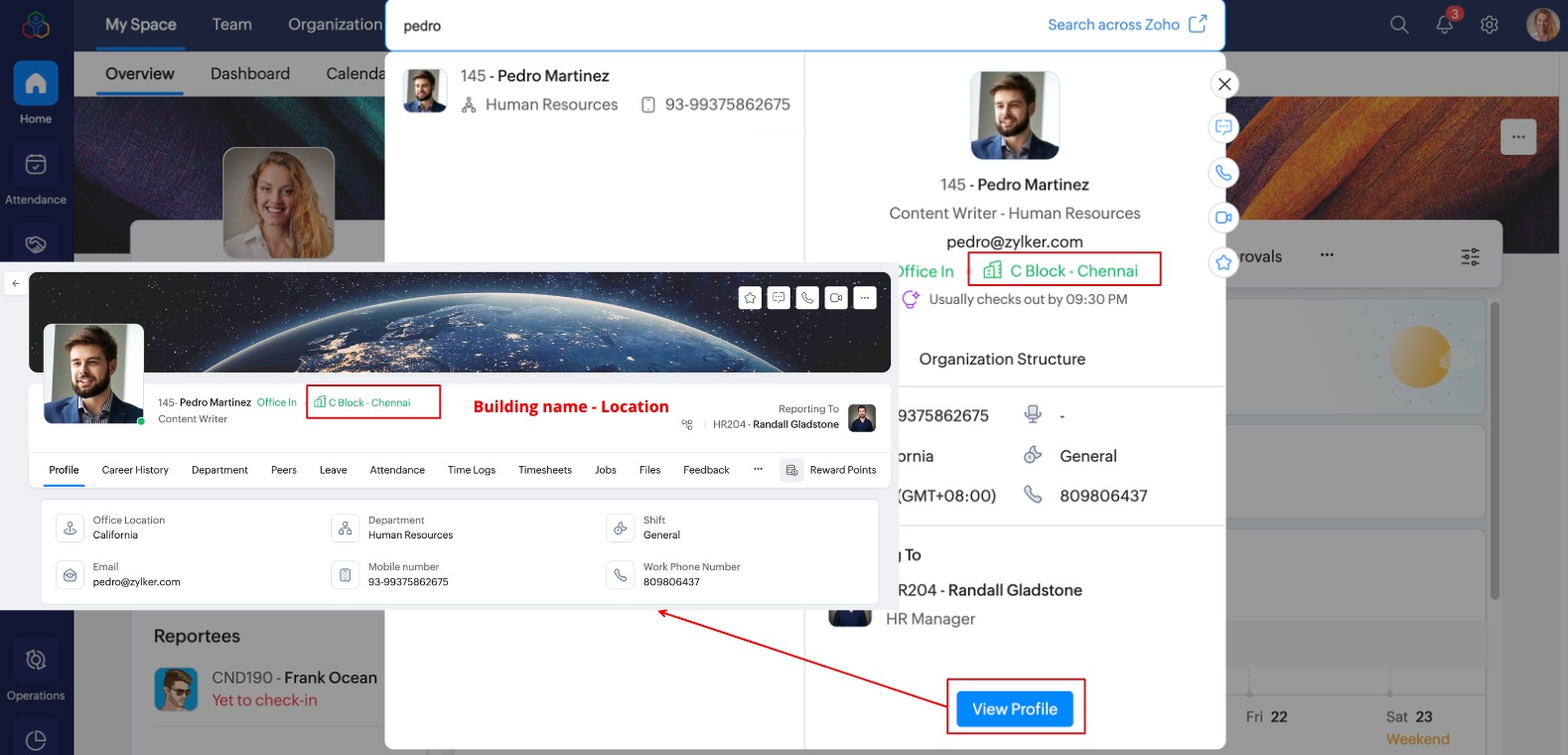Viewport: 1568px width, 755px height.
Task: Switch to the Dashboard tab
Action: (250, 74)
